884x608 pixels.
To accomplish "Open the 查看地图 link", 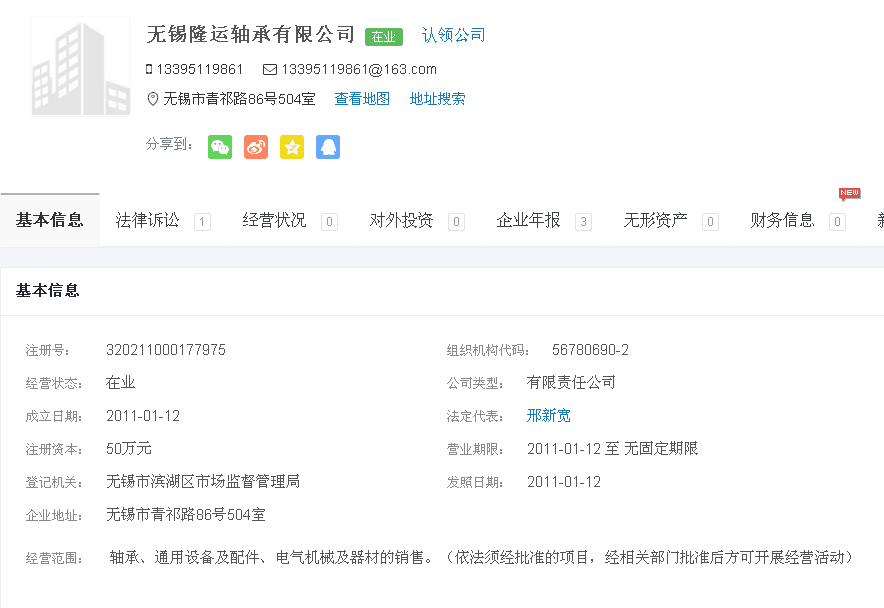I will pyautogui.click(x=362, y=99).
